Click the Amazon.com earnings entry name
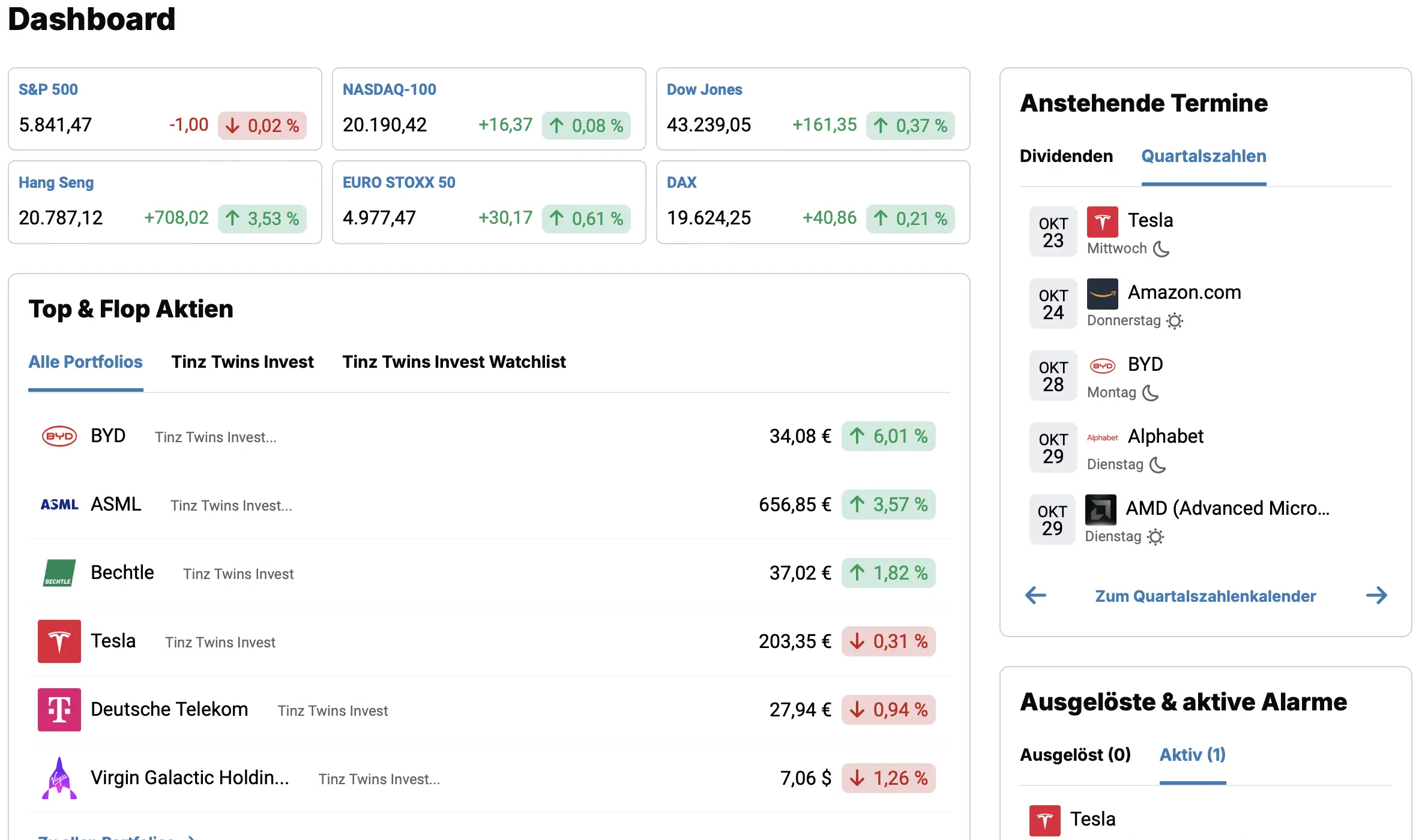This screenshot has height=840, width=1419. click(1184, 292)
